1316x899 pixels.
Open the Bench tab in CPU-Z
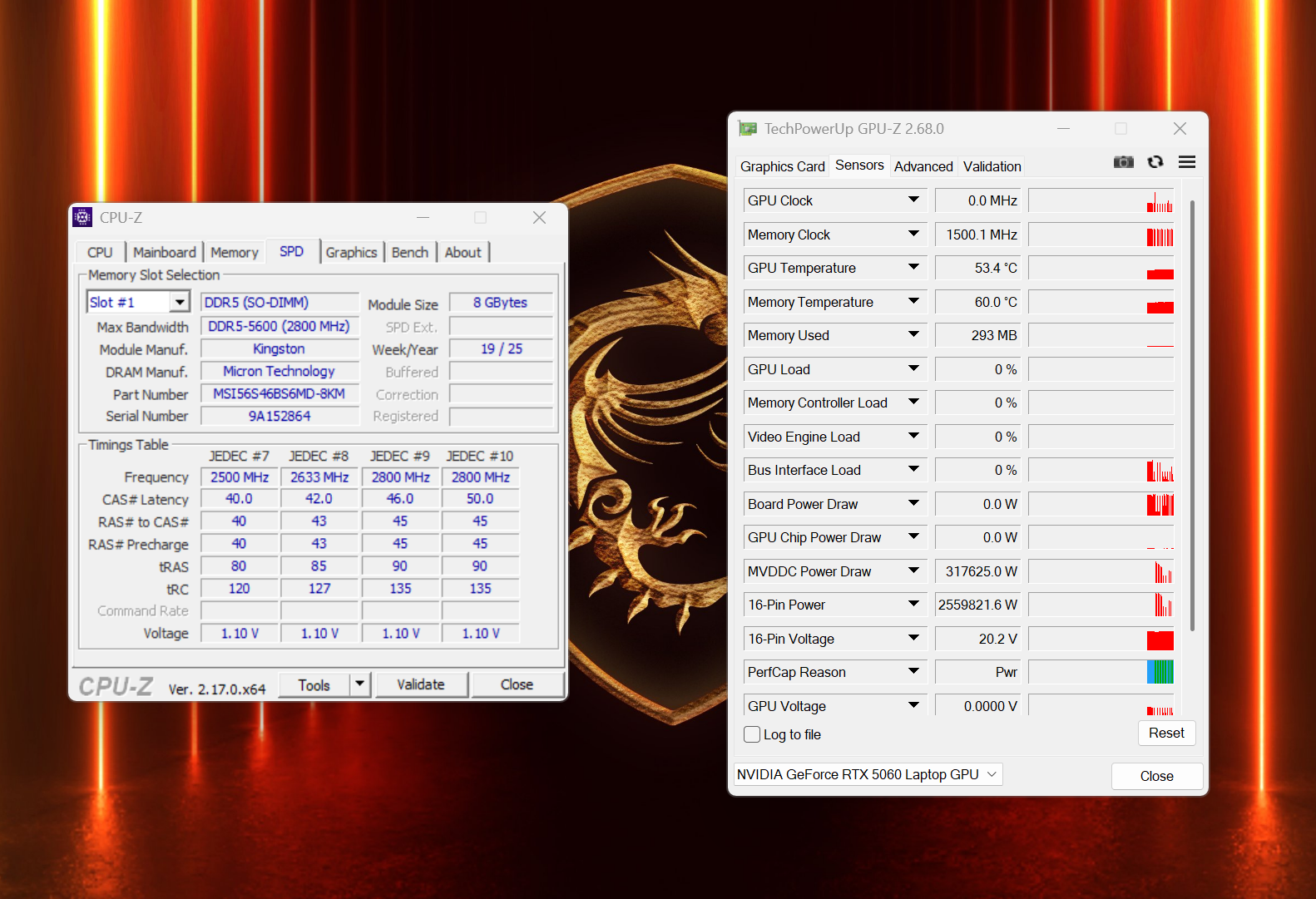(409, 252)
